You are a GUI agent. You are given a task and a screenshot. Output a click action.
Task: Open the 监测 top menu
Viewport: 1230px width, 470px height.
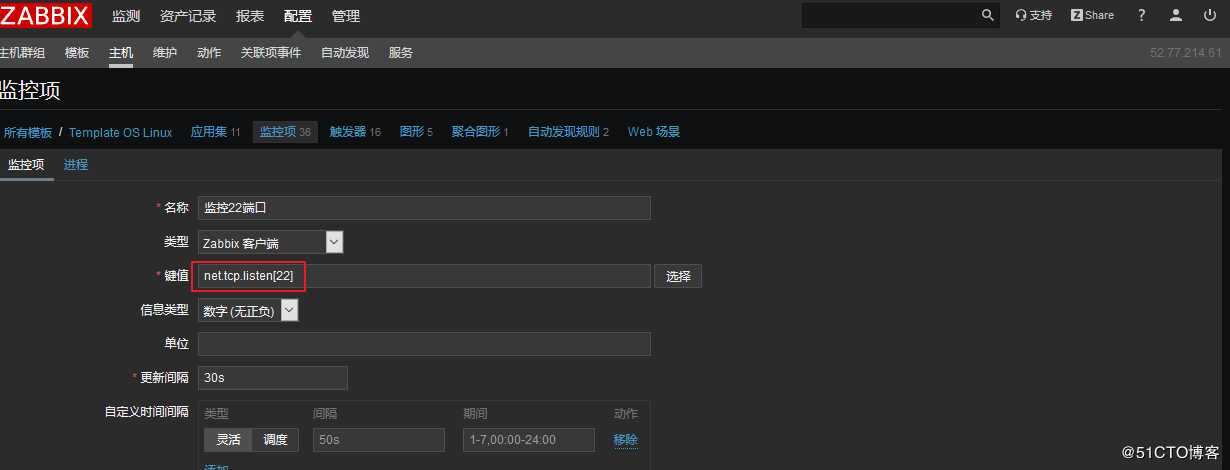126,16
